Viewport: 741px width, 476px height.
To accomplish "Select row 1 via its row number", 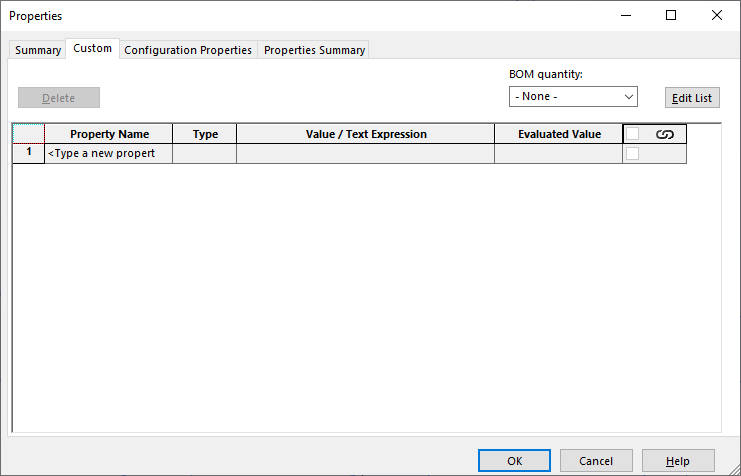I will point(28,154).
